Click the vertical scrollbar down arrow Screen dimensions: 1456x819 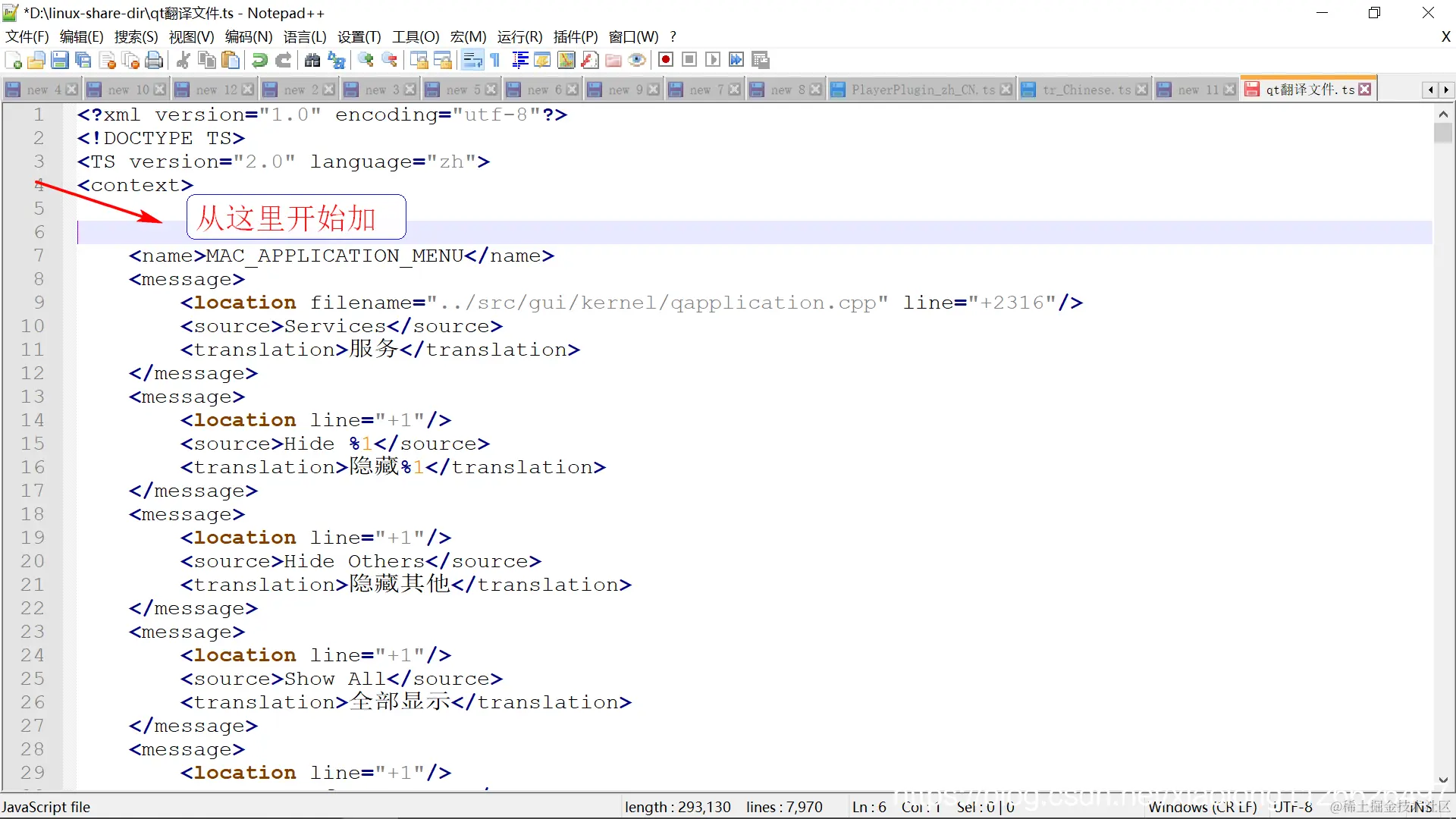click(1442, 780)
